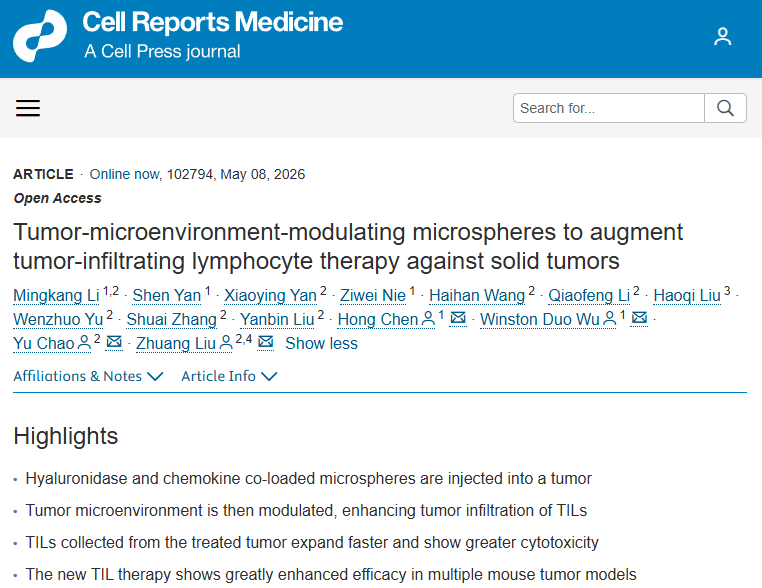
Task: Click the magnifying glass search button
Action: (725, 108)
